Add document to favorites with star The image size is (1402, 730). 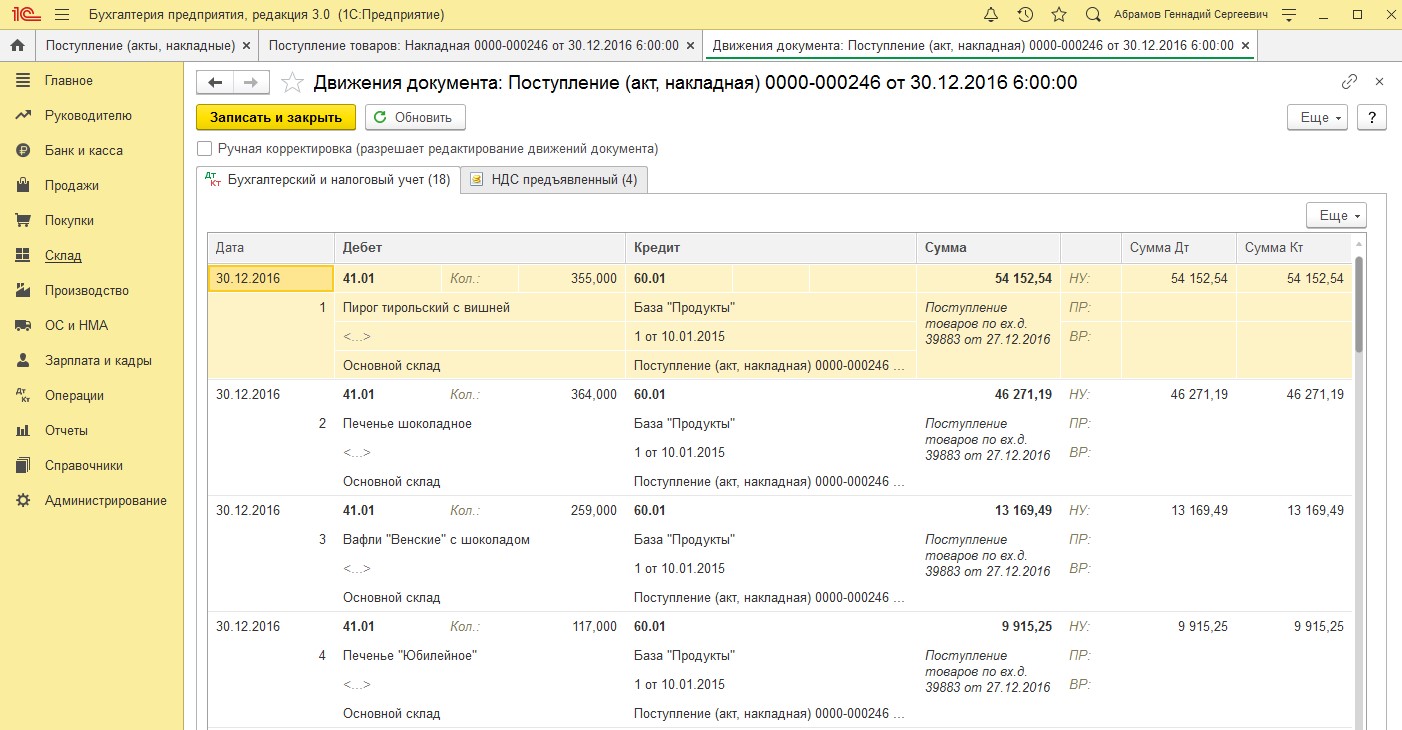click(292, 83)
